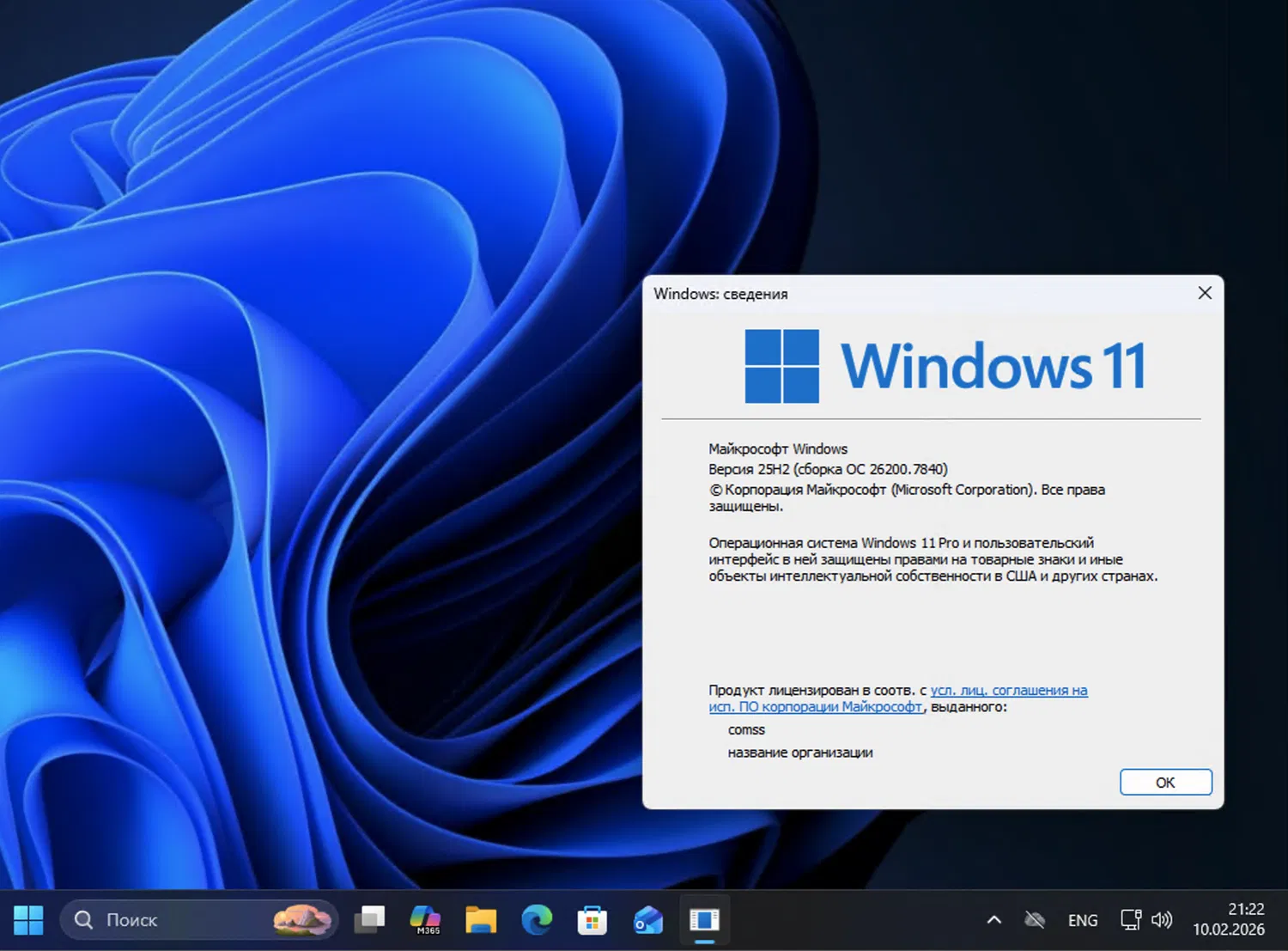Confirm the dialog with the OK button
1288x951 pixels.
point(1165,782)
